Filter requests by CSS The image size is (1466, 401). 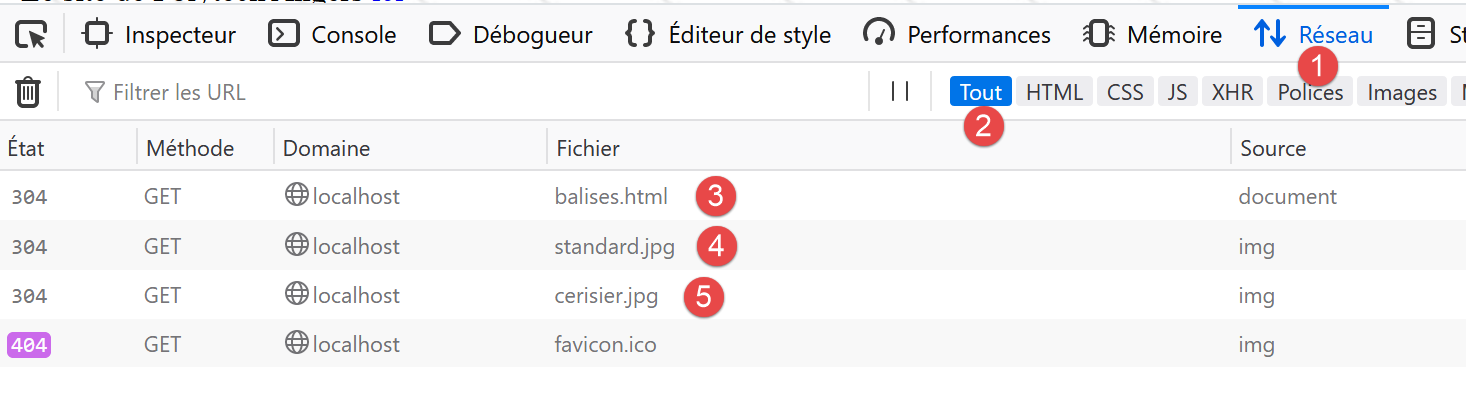coord(1125,92)
